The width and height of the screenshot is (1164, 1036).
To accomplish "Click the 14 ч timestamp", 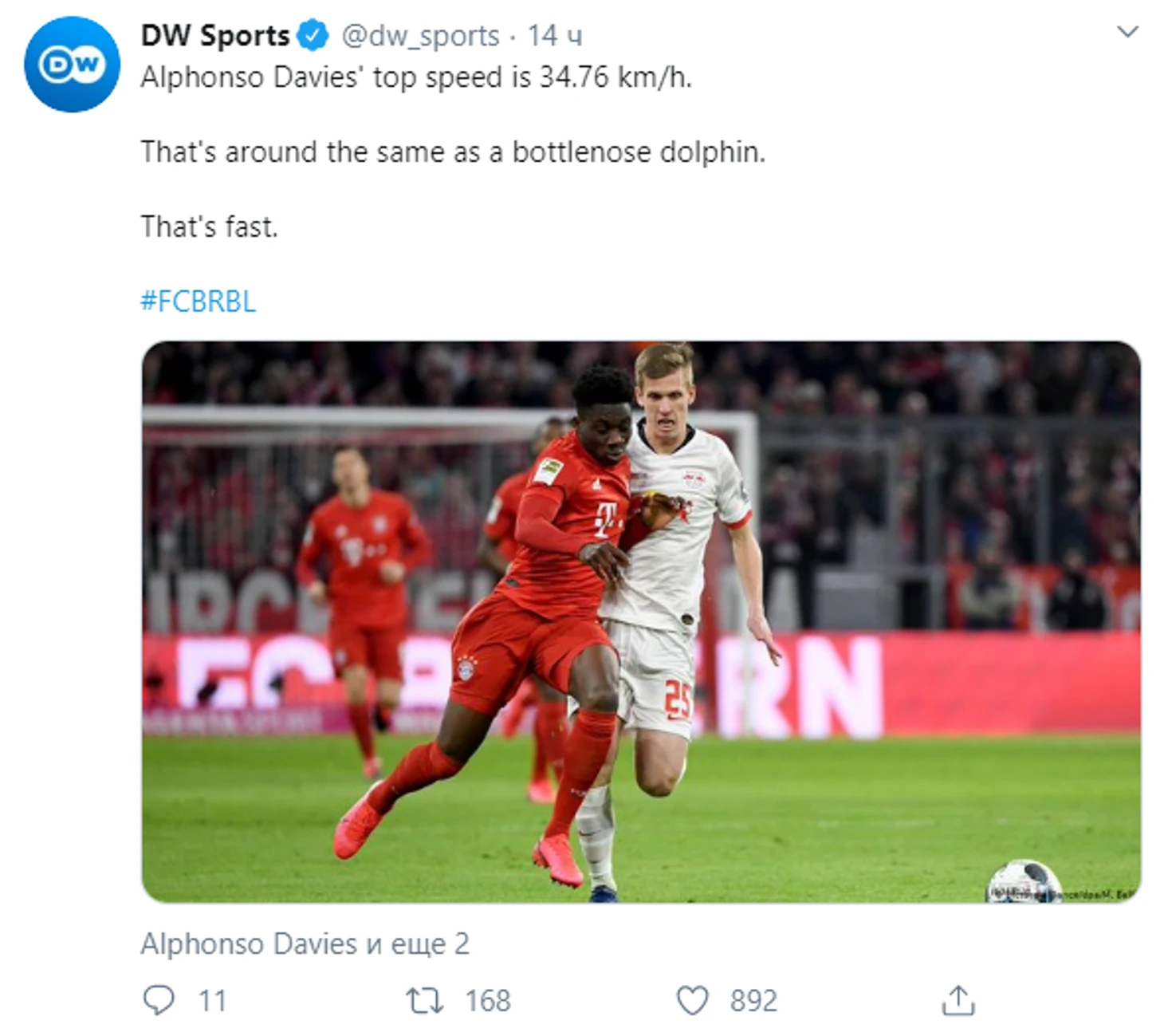I will 555,36.
